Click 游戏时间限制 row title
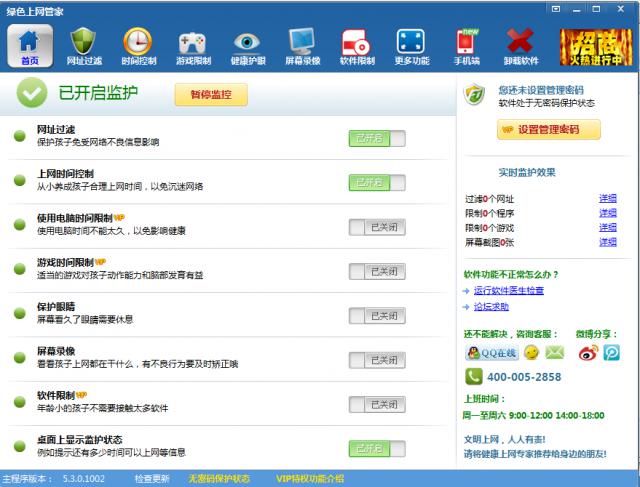 [x=65, y=262]
